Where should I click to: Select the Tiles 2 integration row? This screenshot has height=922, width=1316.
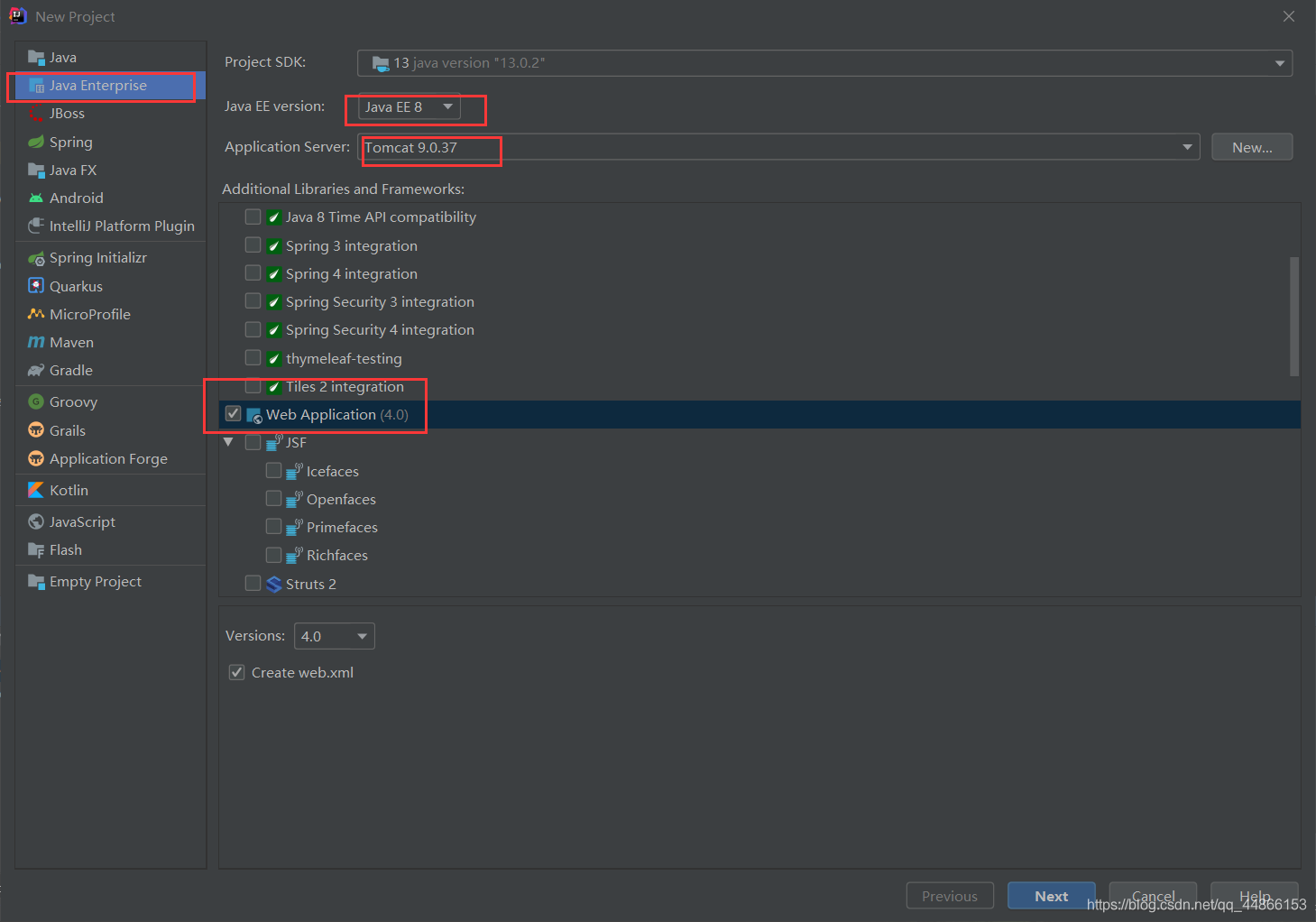click(759, 386)
